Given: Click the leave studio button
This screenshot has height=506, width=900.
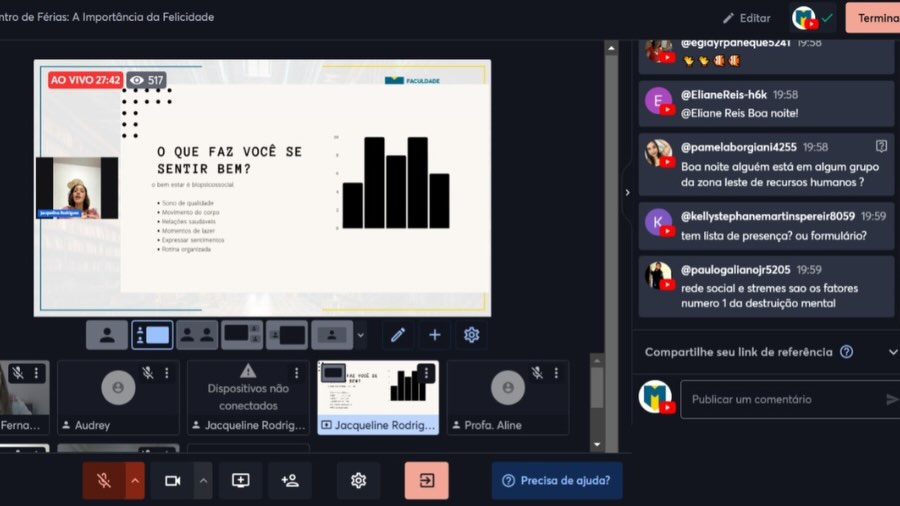Looking at the screenshot, I should coord(426,481).
